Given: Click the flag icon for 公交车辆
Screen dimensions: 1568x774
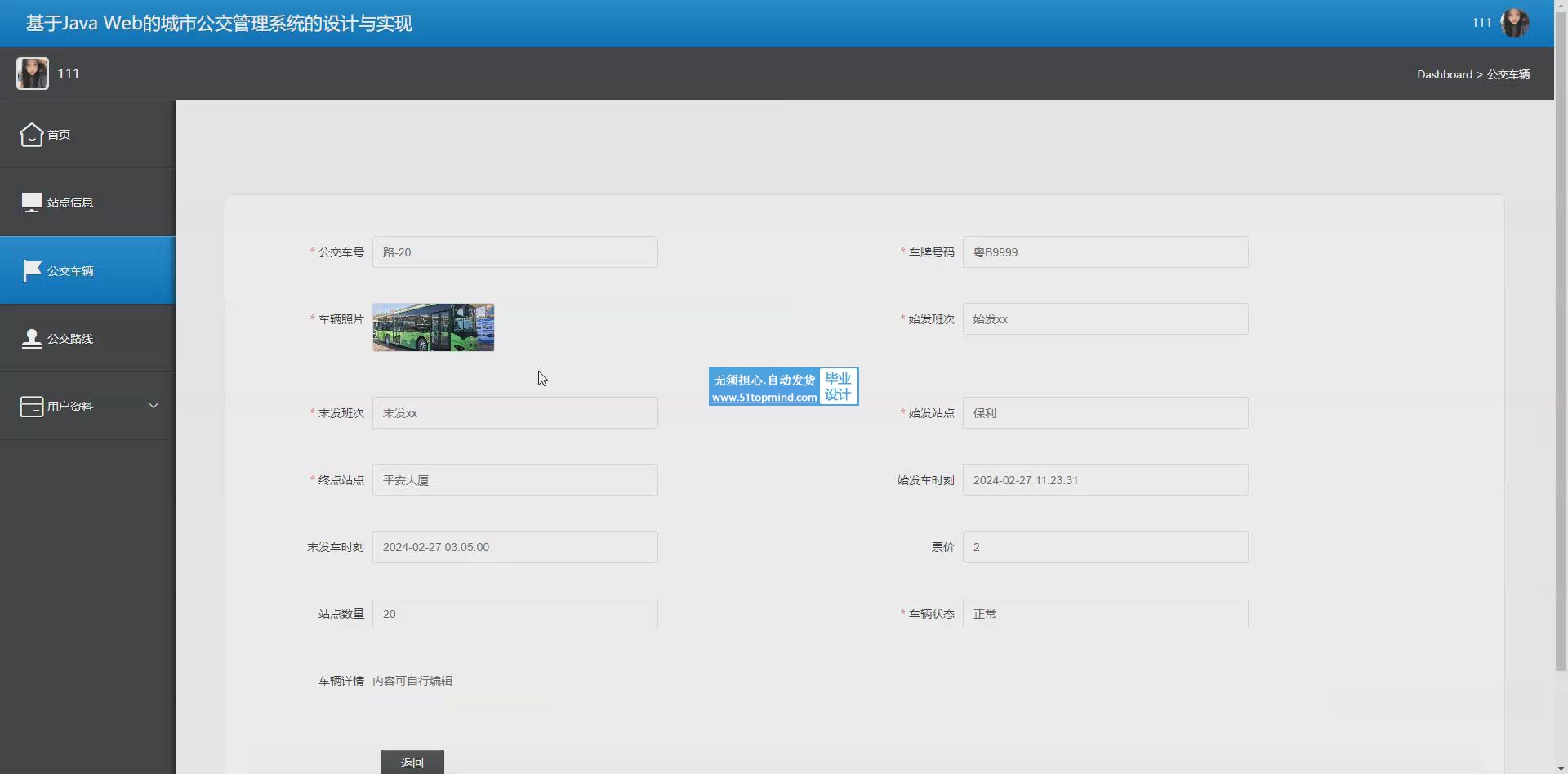Looking at the screenshot, I should [31, 270].
